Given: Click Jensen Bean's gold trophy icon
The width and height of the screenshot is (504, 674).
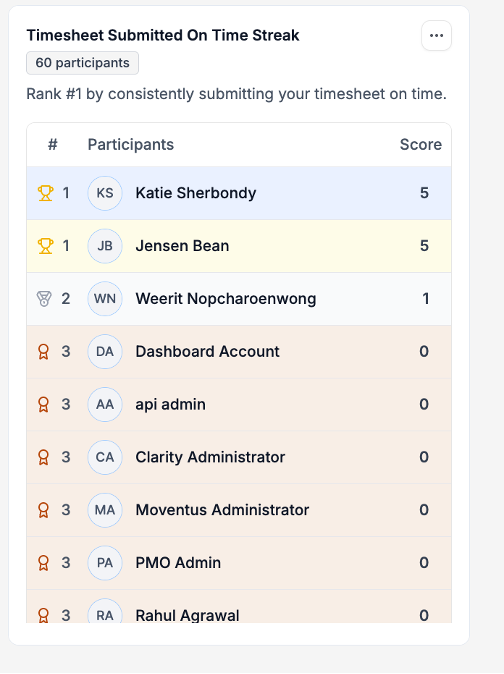Looking at the screenshot, I should 46,246.
